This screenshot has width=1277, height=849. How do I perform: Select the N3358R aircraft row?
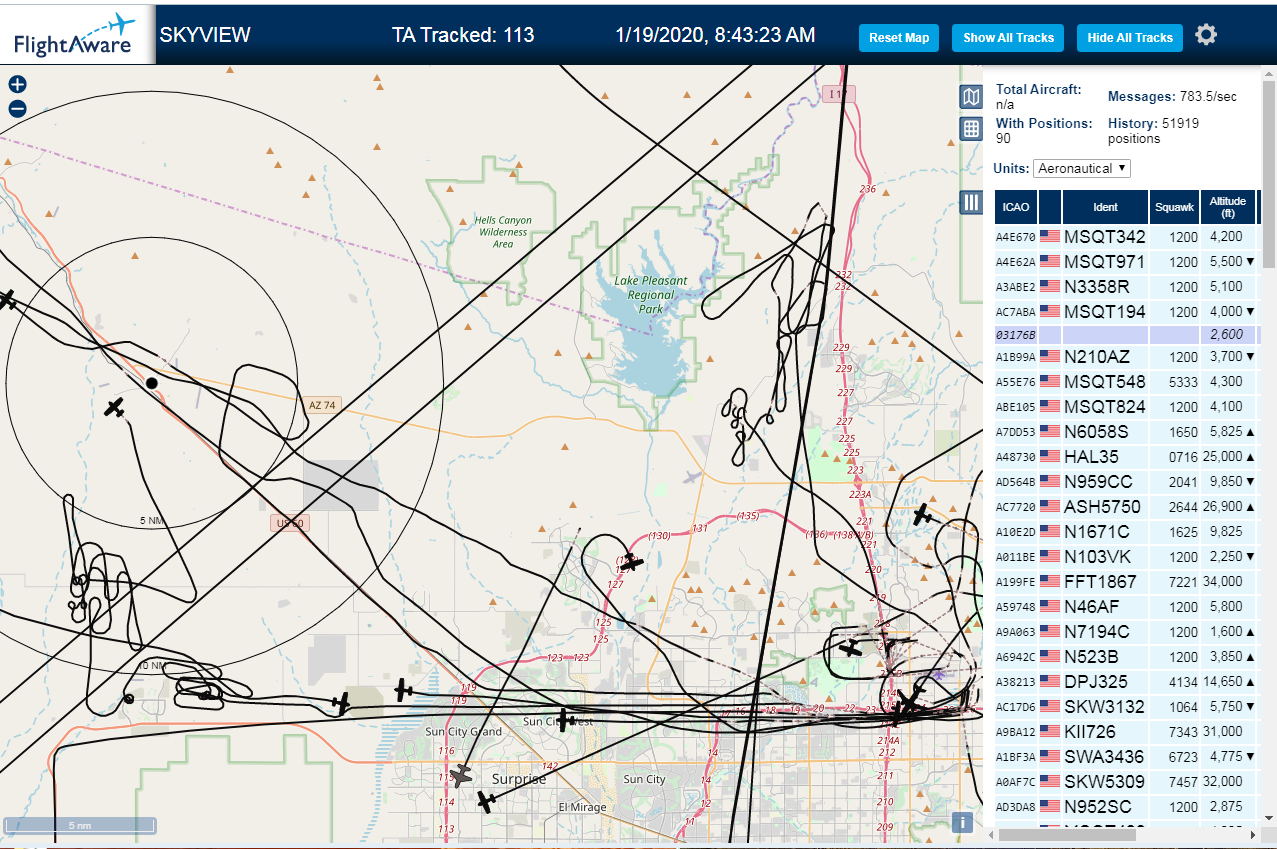coord(1128,287)
